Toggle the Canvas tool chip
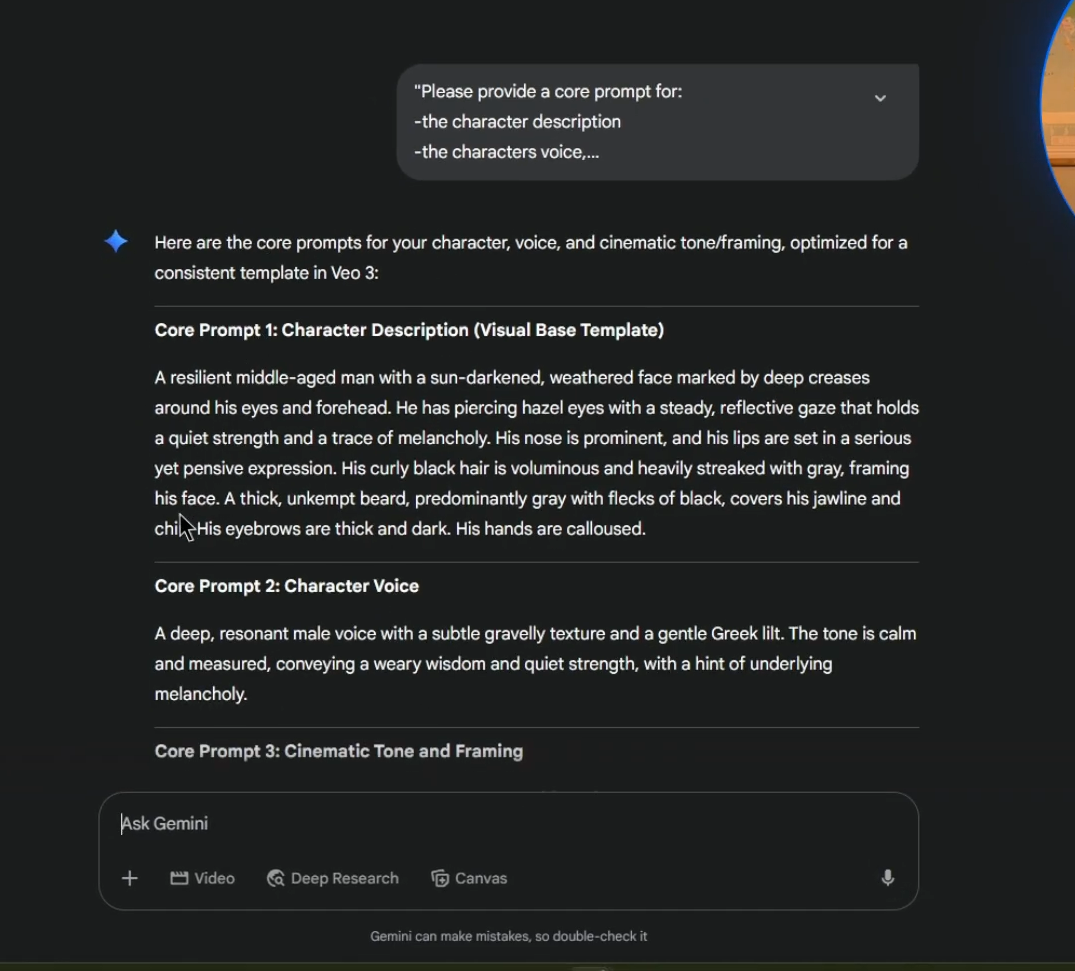The image size is (1075, 971). 469,878
